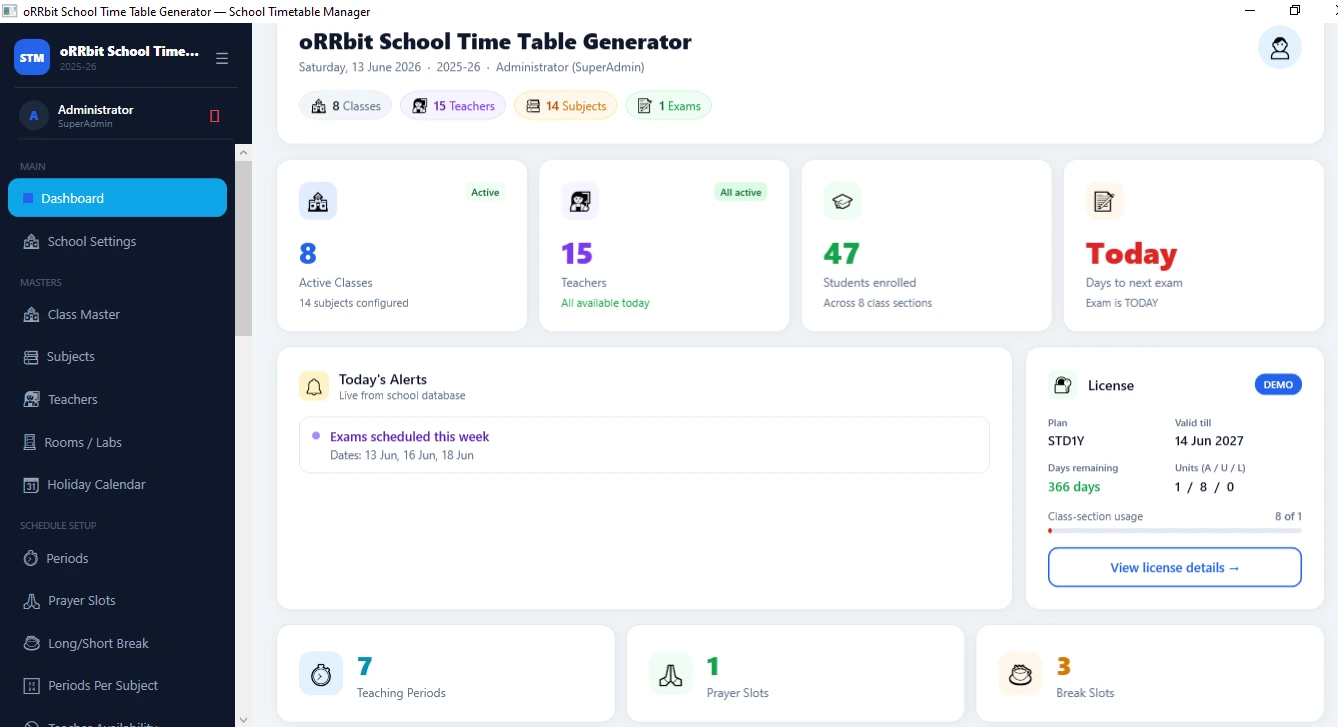
Task: Click the praying hands Prayer Slots icon
Action: pos(670,674)
